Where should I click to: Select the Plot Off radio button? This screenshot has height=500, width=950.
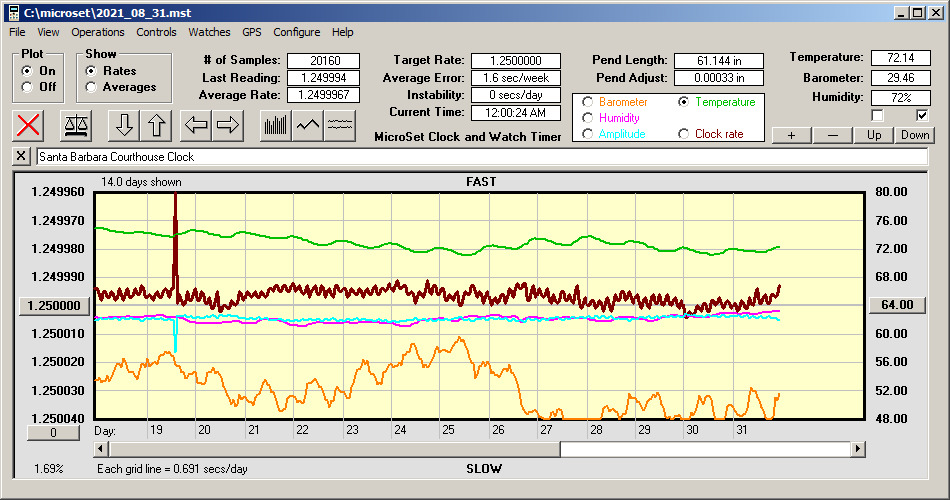27,87
